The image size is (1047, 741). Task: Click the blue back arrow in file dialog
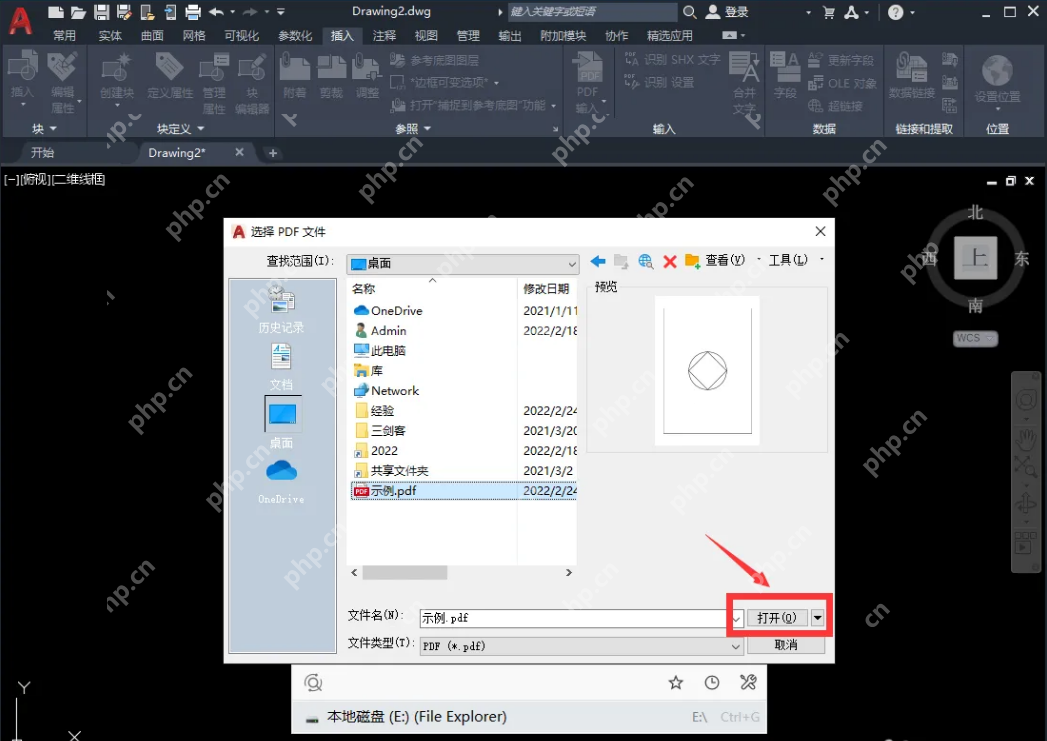[598, 261]
